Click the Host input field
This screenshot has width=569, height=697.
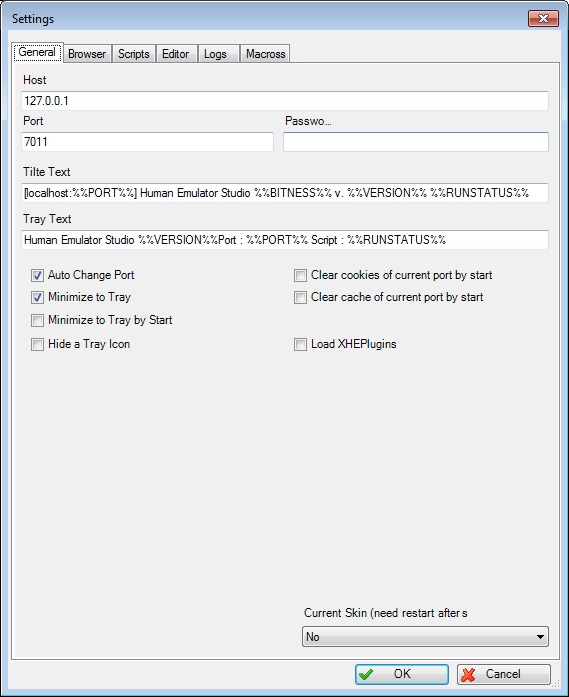(x=284, y=101)
